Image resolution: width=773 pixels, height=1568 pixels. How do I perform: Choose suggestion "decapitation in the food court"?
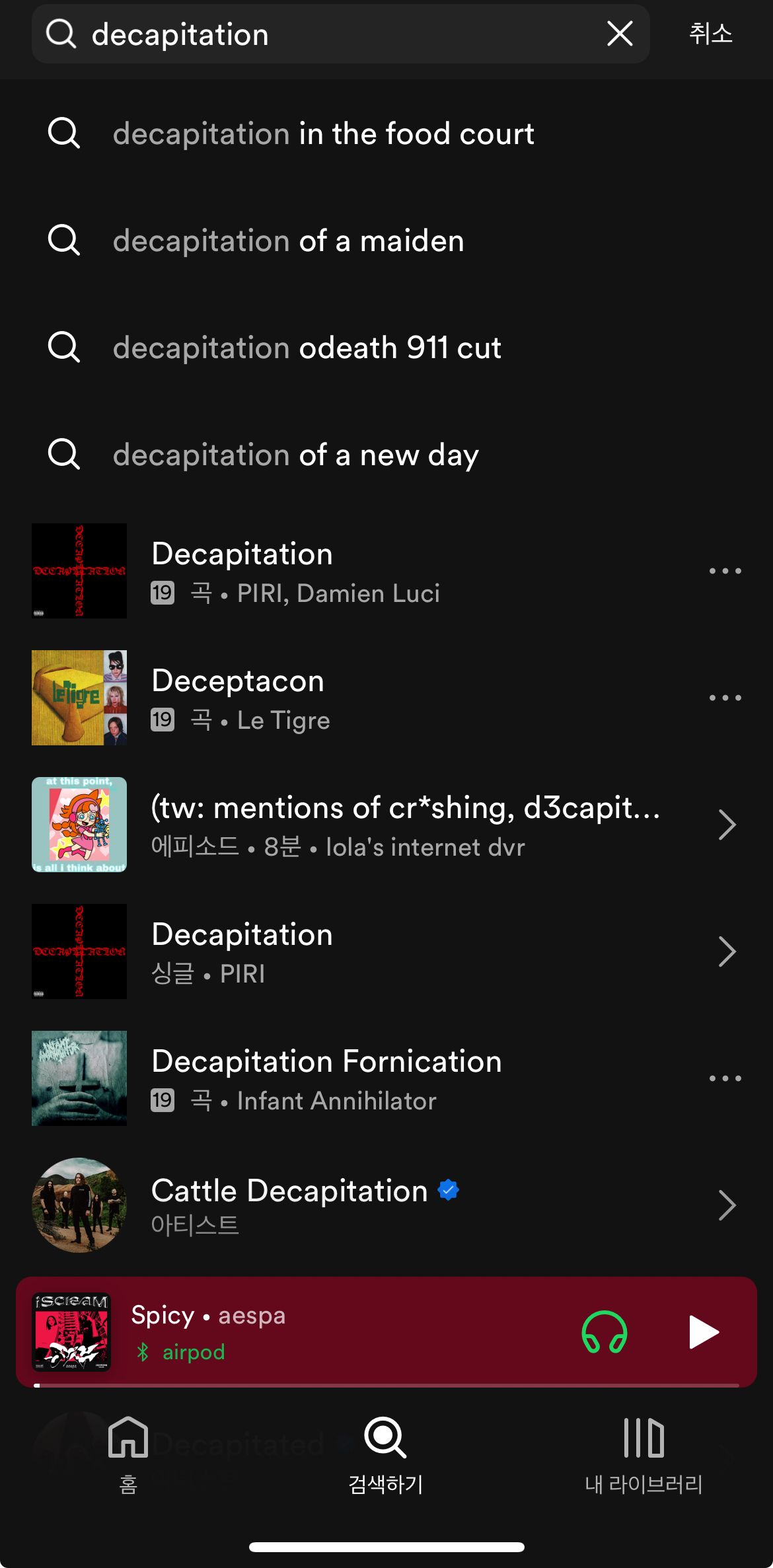click(x=323, y=134)
